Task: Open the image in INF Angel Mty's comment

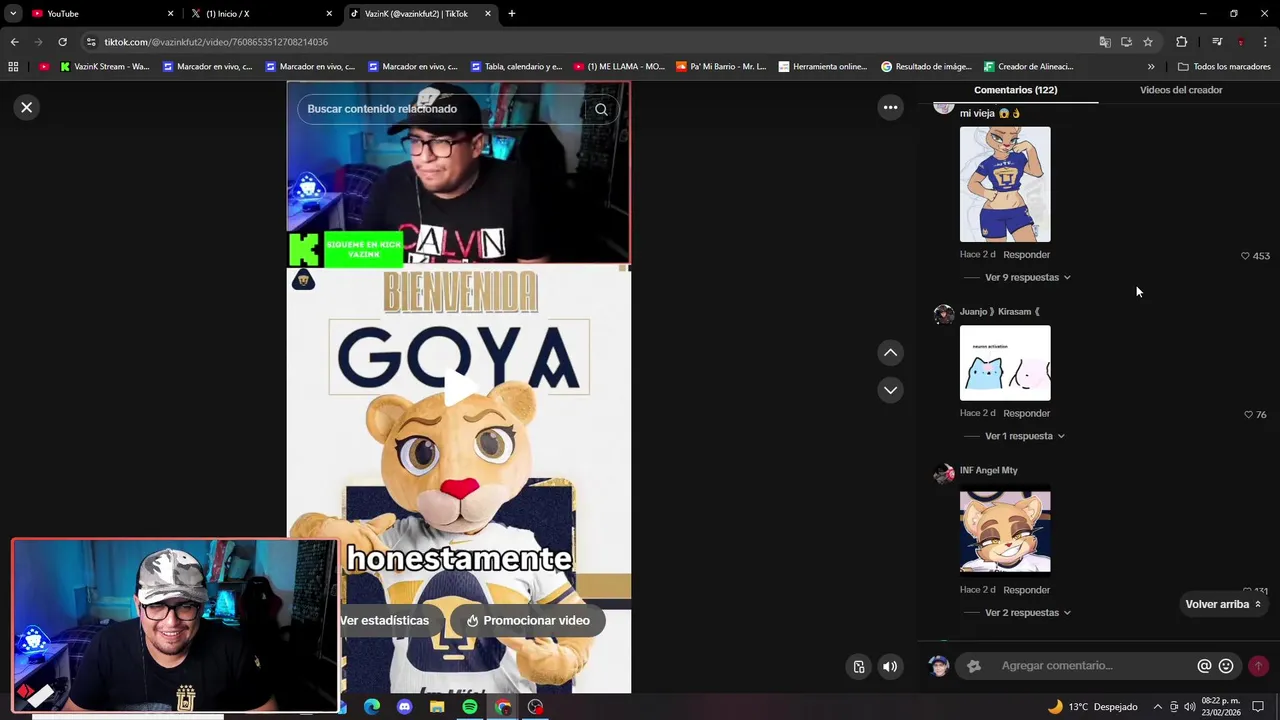Action: coord(1005,531)
